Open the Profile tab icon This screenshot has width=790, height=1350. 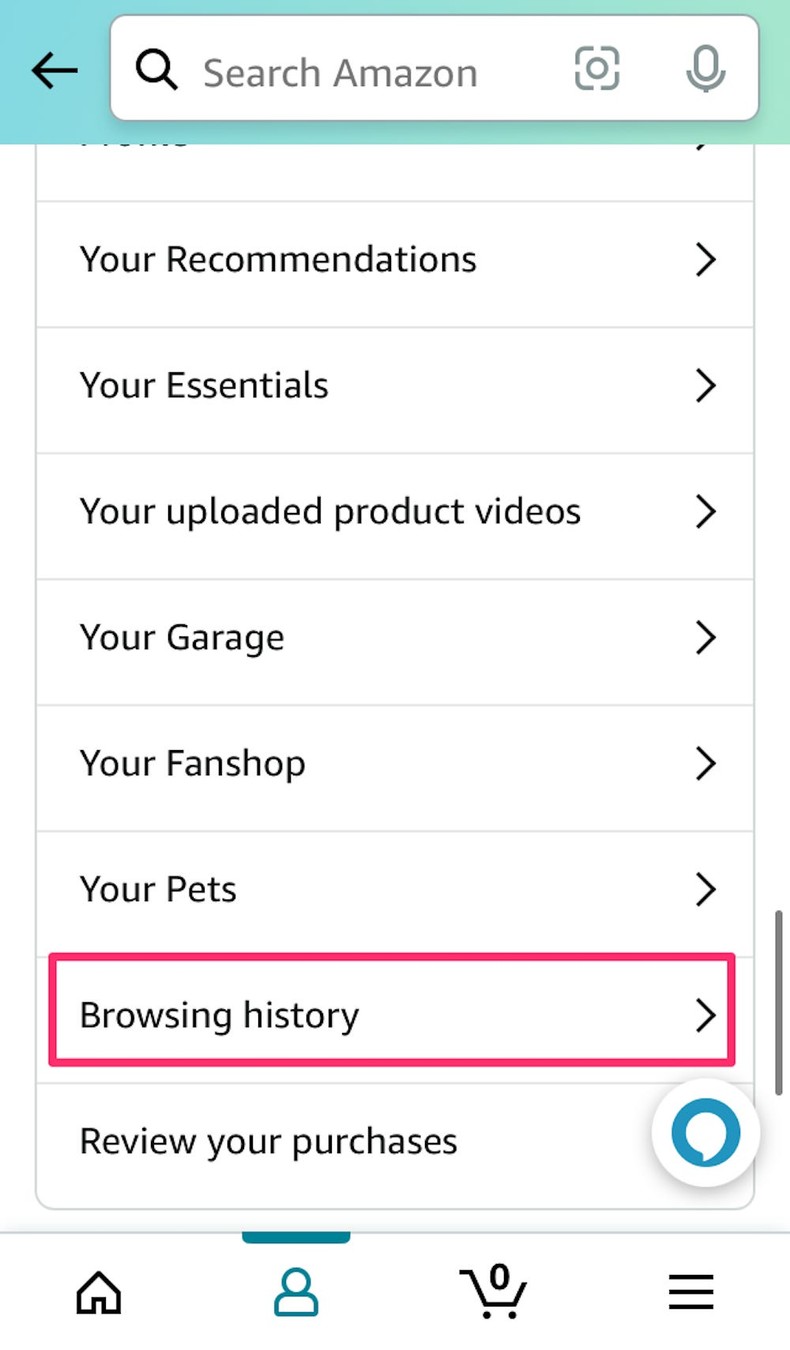[x=296, y=1292]
